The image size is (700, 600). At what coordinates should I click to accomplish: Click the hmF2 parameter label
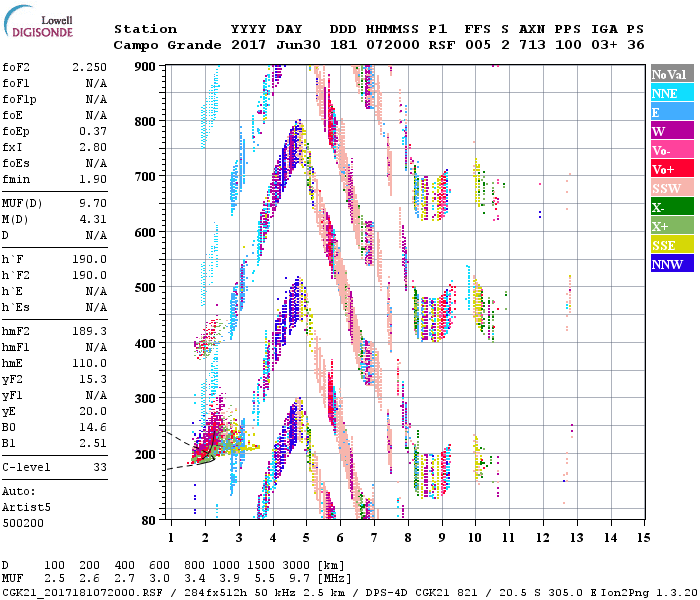tap(19, 330)
